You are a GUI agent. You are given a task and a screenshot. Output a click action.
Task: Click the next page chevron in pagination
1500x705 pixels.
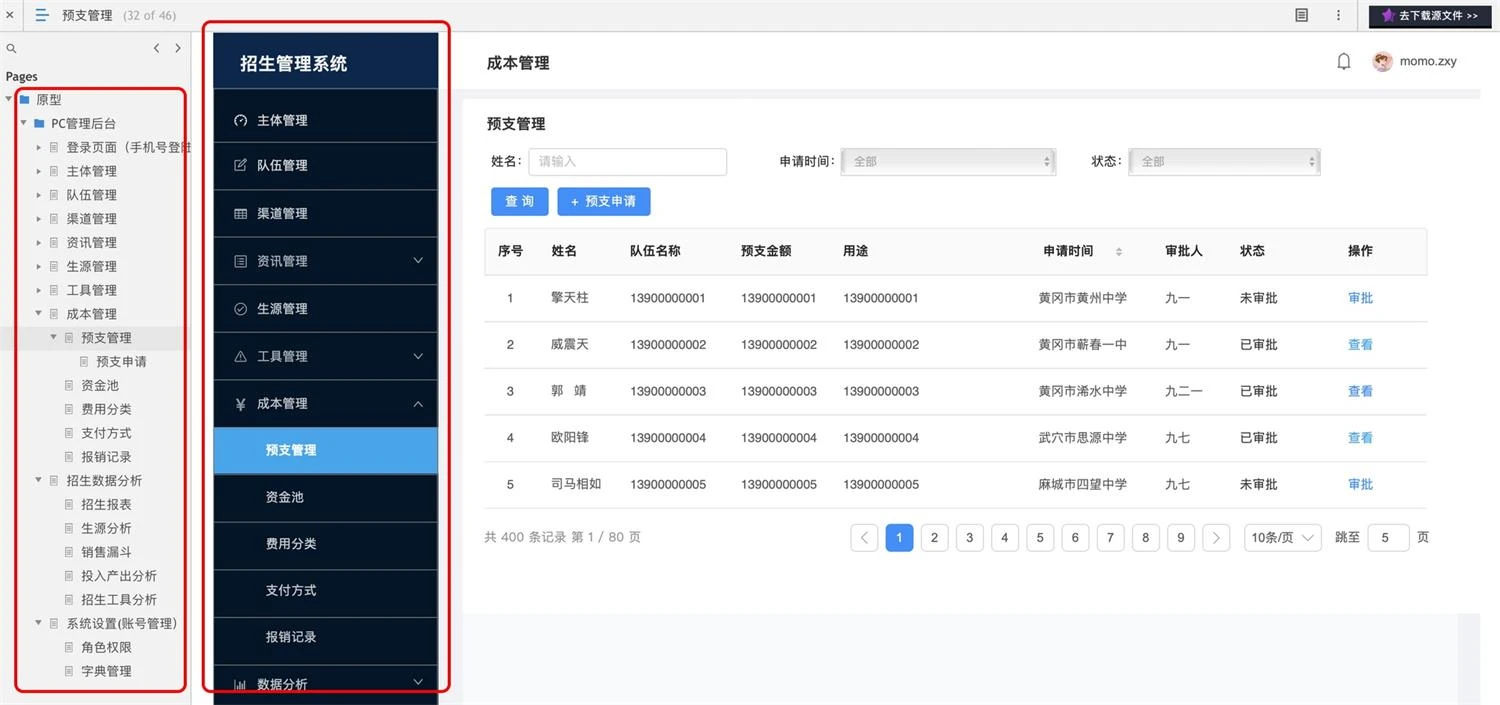click(1216, 538)
